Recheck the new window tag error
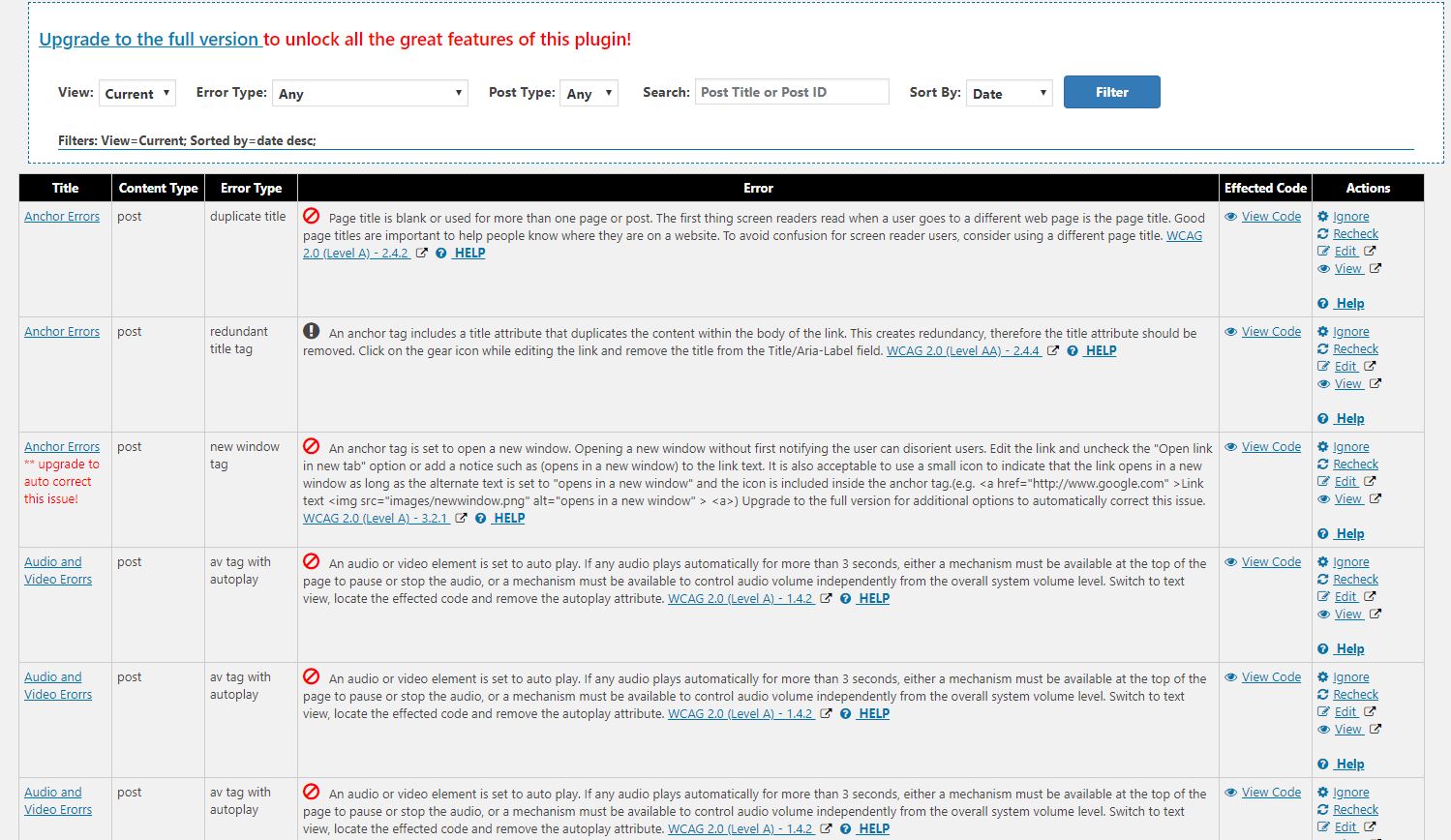Screen dimensions: 1451x840 1355,465
